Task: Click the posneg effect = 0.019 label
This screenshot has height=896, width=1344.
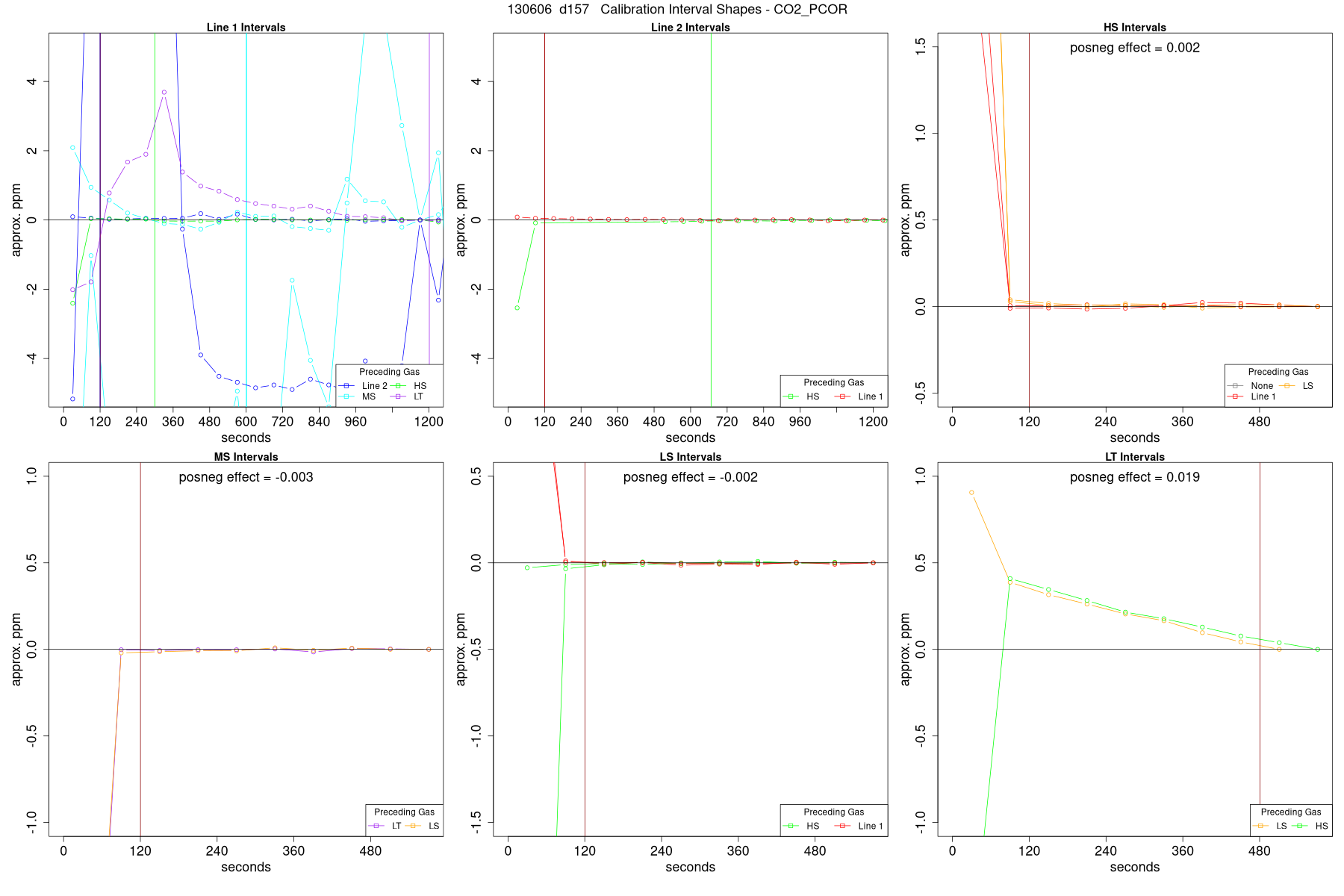Action: (x=1134, y=477)
